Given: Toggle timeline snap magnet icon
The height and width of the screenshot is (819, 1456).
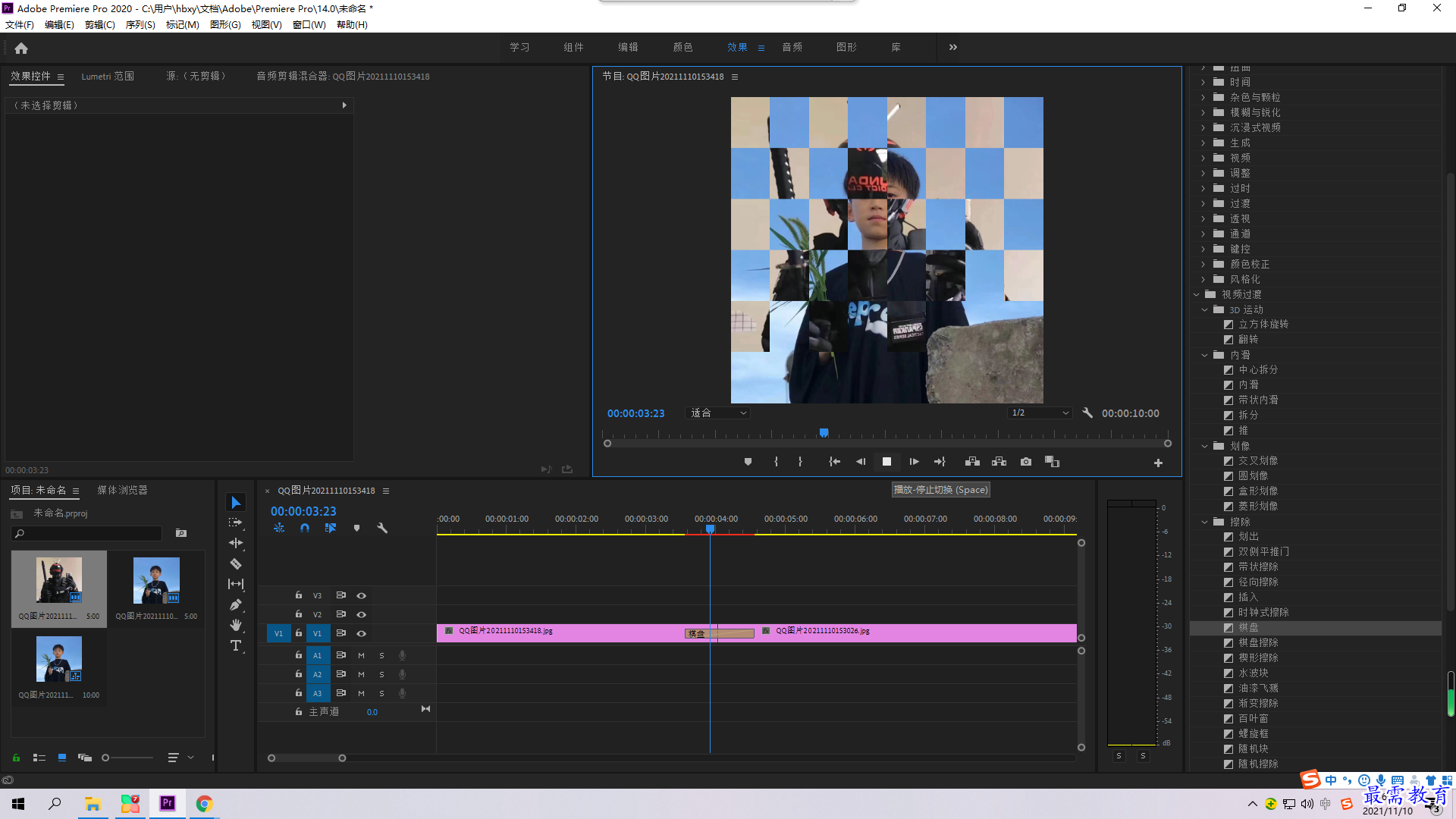Looking at the screenshot, I should (305, 528).
